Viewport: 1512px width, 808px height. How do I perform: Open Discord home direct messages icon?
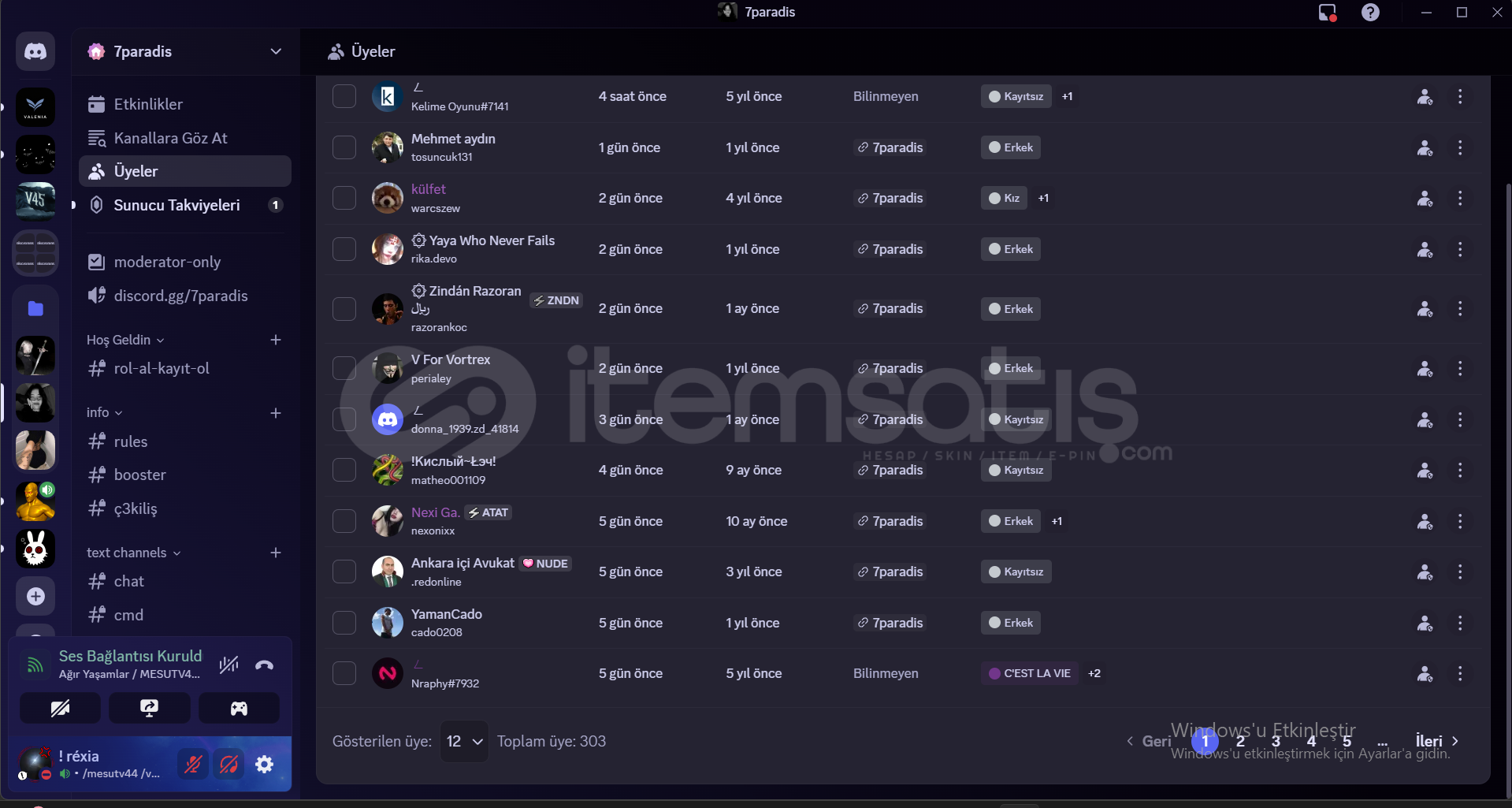pyautogui.click(x=35, y=52)
